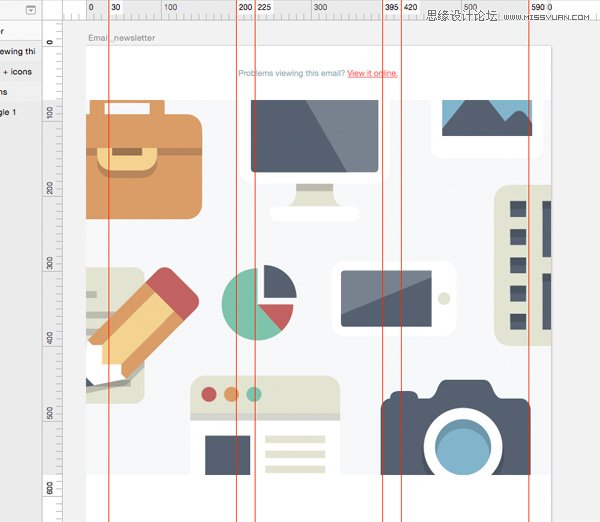Click the 400 mark on vertical ruler

click(50, 338)
